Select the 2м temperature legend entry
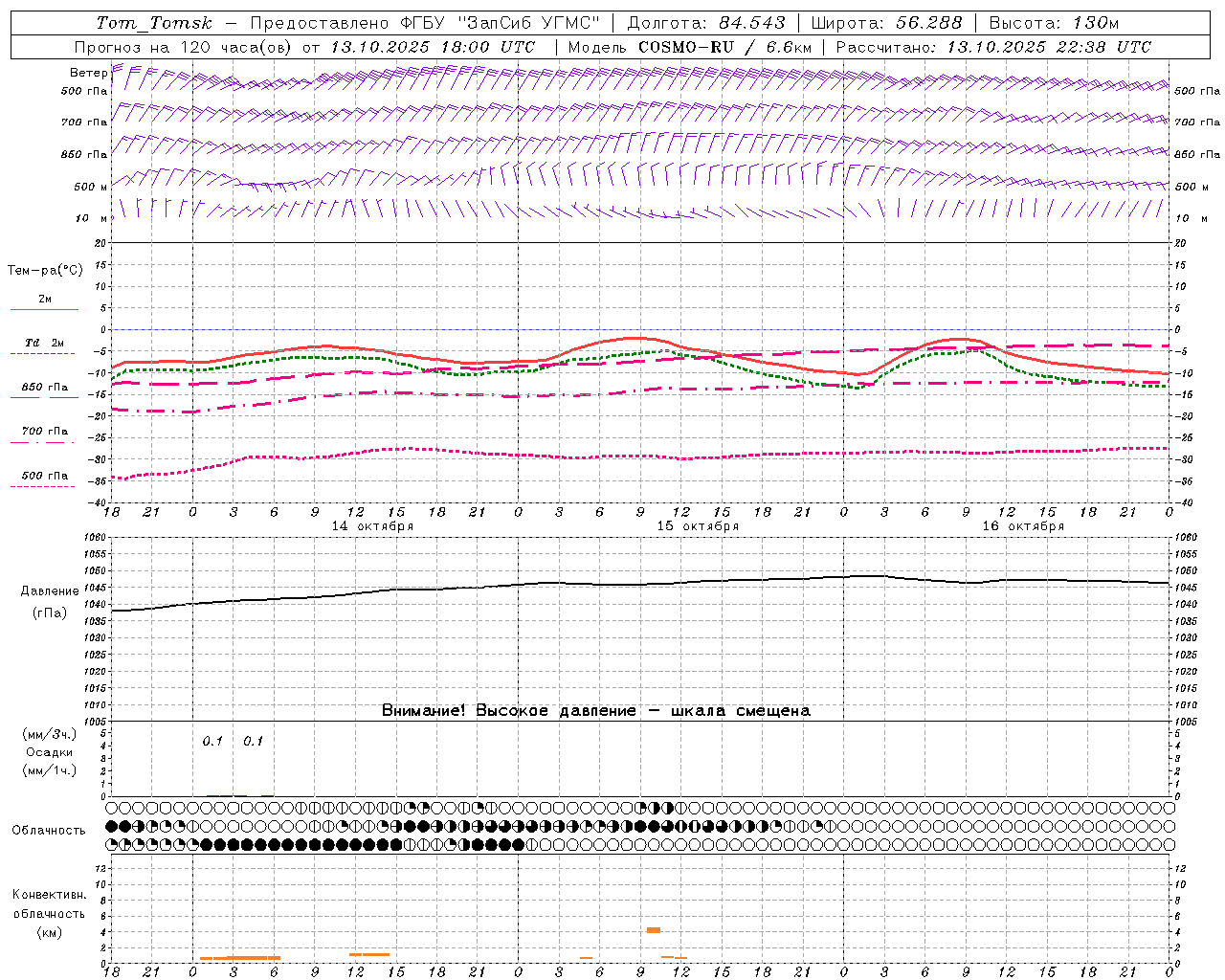1225x980 pixels. click(44, 300)
